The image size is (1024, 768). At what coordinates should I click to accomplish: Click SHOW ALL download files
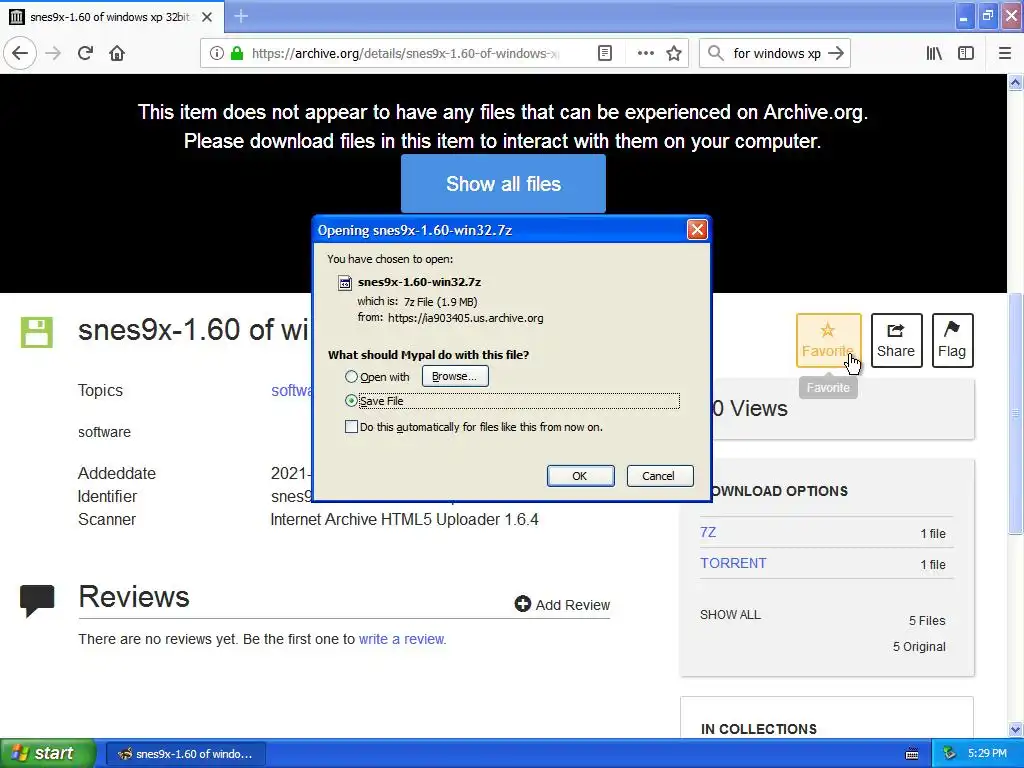pyautogui.click(x=730, y=615)
